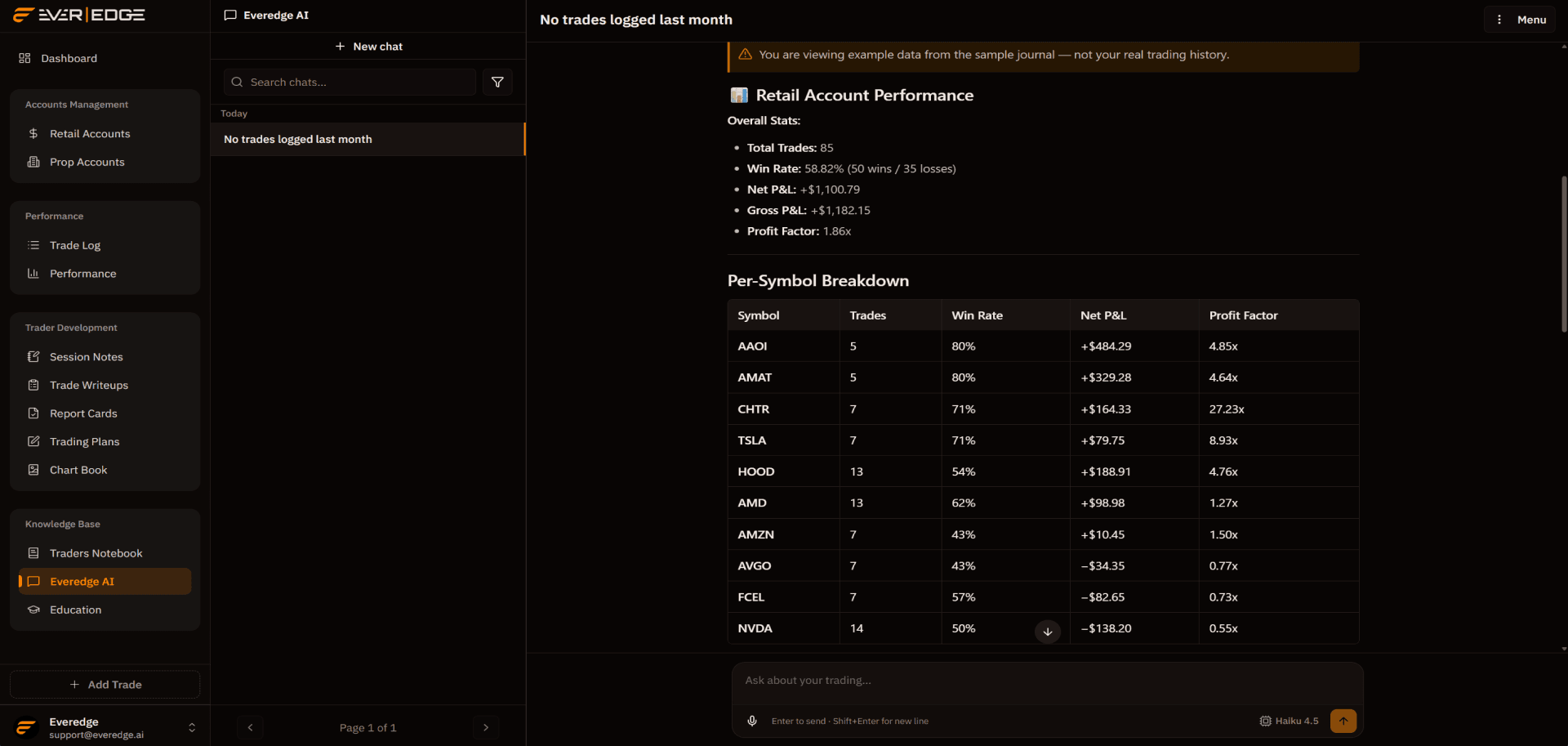Click the Everedge logo in header
Viewport: 1568px width, 746px height.
[79, 15]
